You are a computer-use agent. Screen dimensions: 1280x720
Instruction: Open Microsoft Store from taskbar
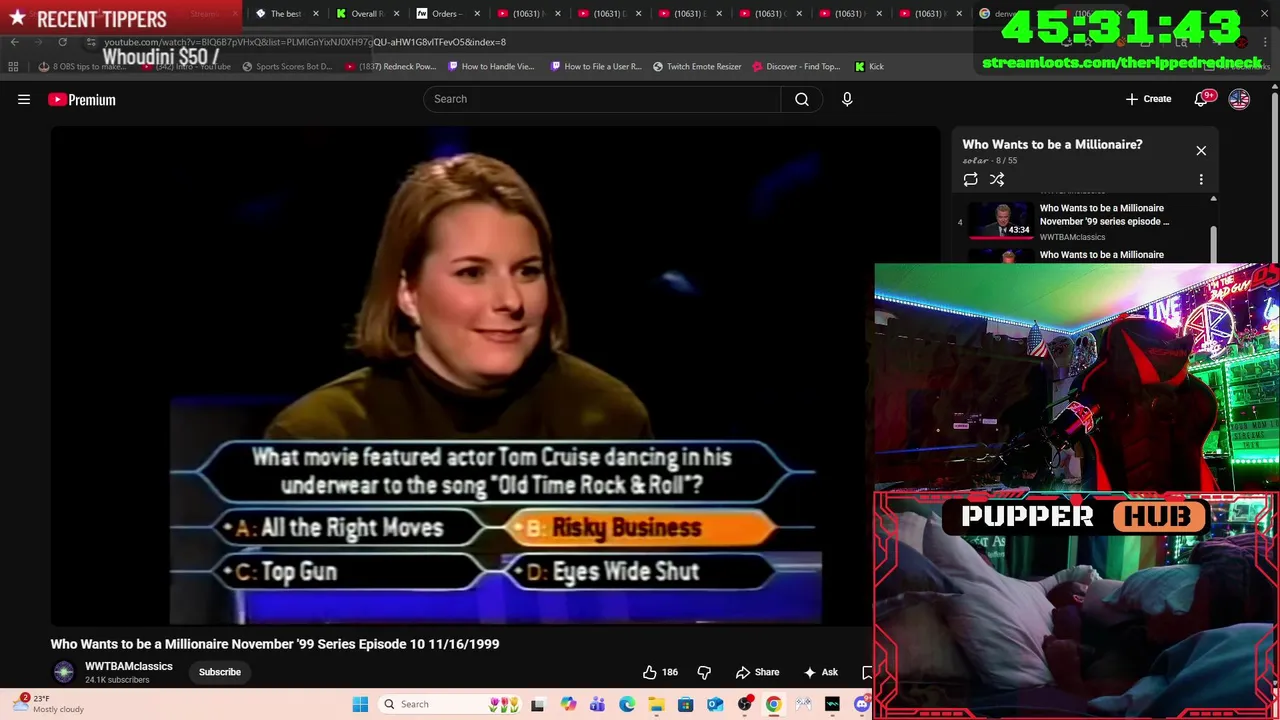685,704
